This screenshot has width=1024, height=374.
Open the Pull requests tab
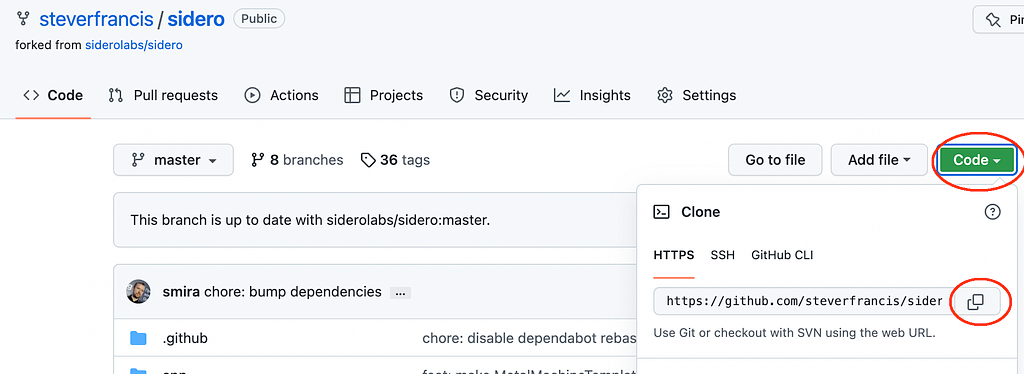click(x=163, y=95)
